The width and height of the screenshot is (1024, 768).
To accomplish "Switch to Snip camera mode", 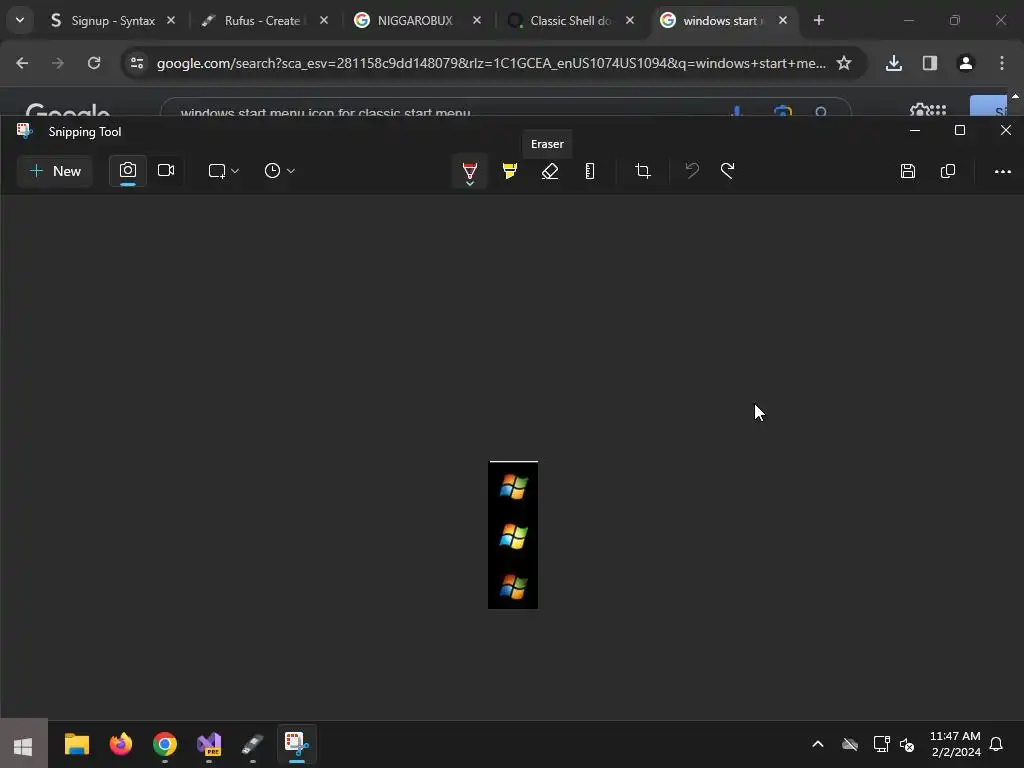I will [x=128, y=171].
